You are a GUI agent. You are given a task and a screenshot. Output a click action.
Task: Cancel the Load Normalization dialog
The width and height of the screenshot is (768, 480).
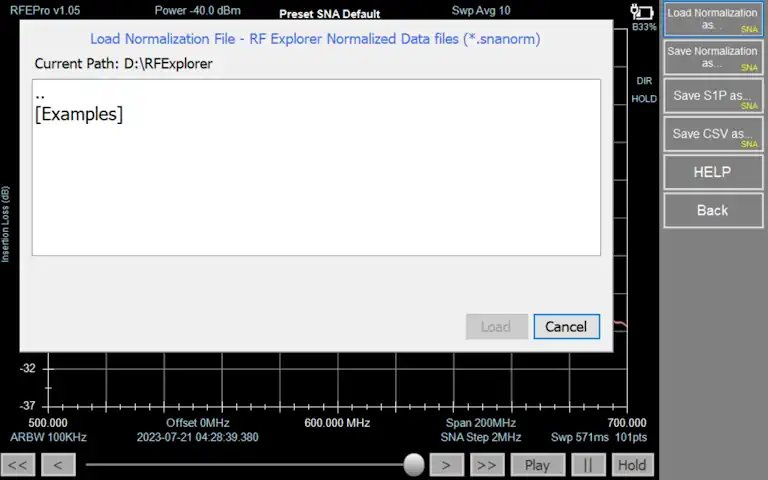pos(566,327)
